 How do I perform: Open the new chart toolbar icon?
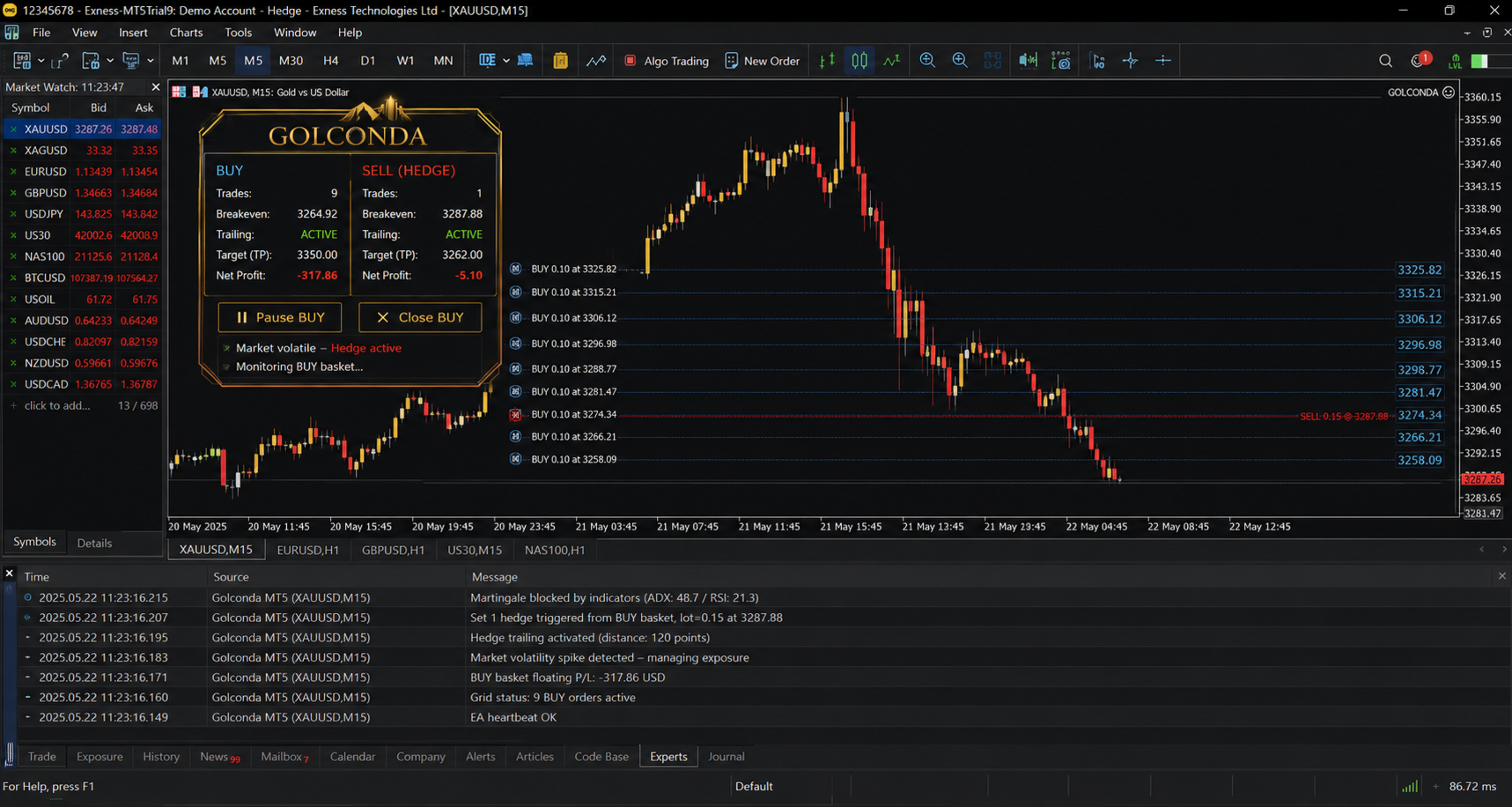pos(22,61)
